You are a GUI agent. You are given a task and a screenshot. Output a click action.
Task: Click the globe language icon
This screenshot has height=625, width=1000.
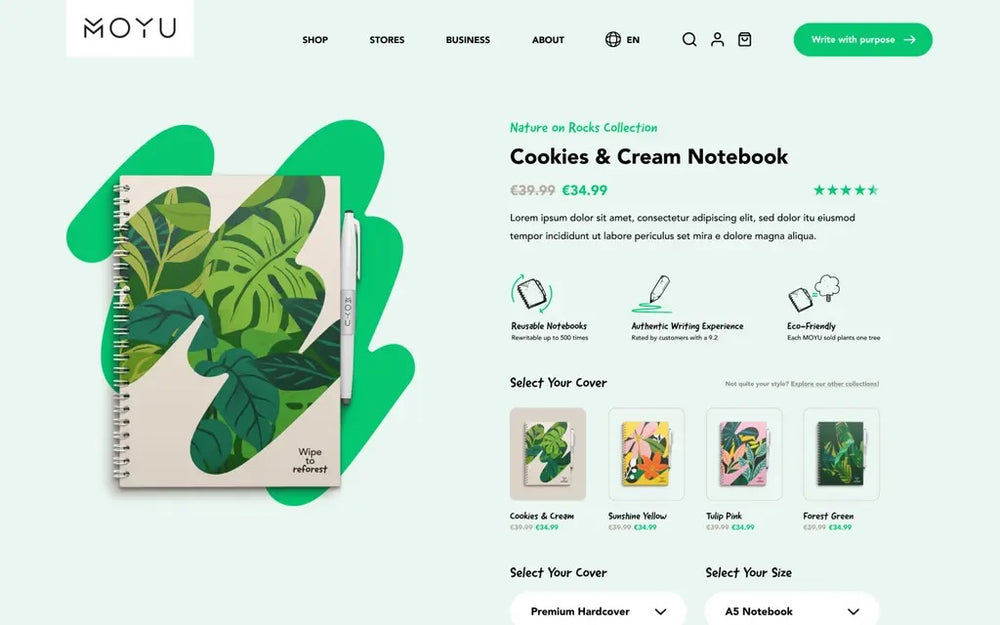pyautogui.click(x=613, y=40)
